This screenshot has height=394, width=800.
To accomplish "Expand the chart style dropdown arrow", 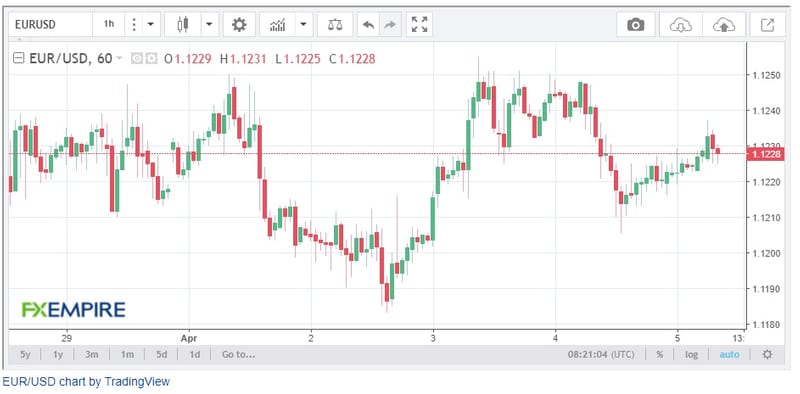I will 210,24.
